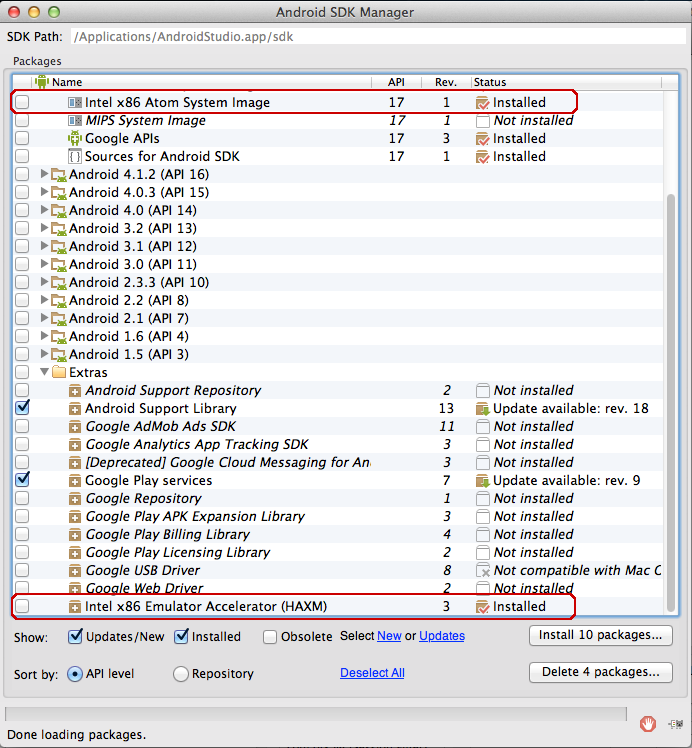Image resolution: width=692 pixels, height=748 pixels.
Task: Check the HAXM package checkbox
Action: (x=22, y=606)
